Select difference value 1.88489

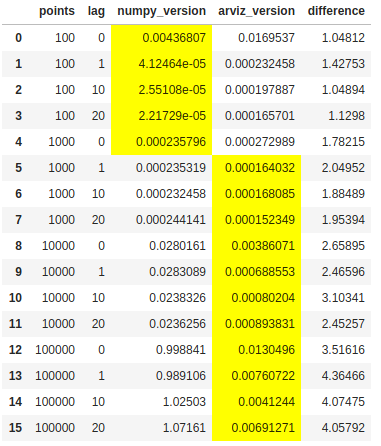[x=336, y=194]
